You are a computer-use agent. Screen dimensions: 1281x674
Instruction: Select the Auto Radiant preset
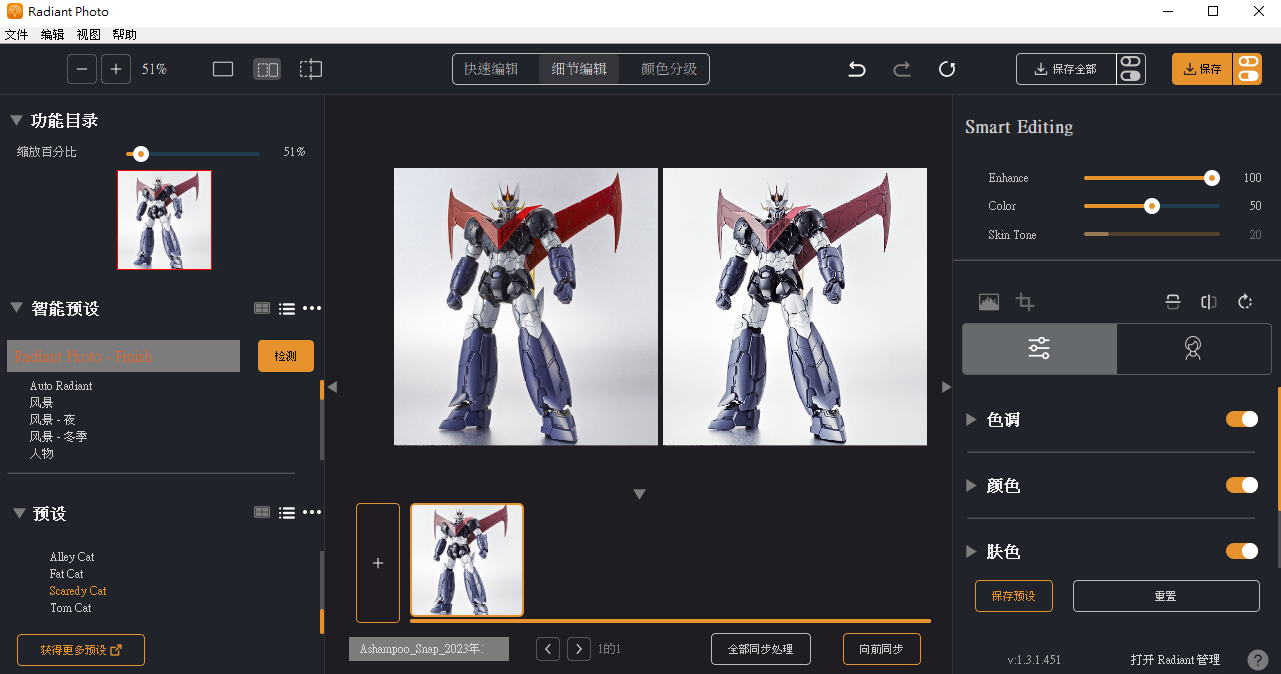pyautogui.click(x=61, y=386)
